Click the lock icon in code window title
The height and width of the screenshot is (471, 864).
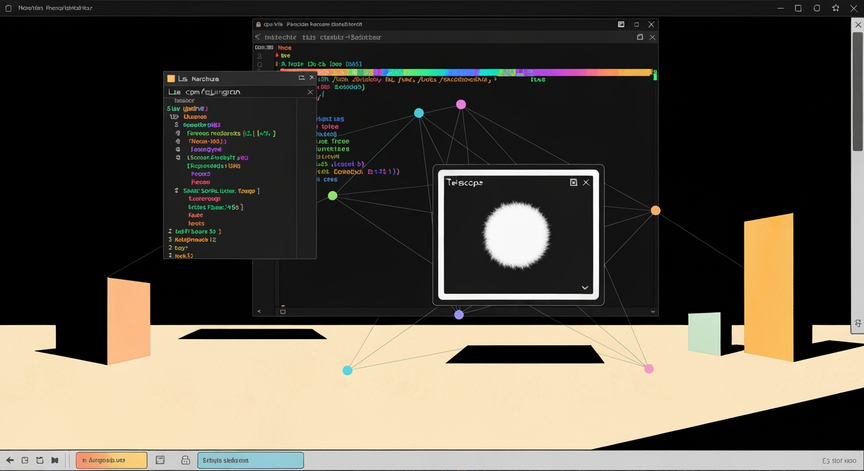pos(258,24)
